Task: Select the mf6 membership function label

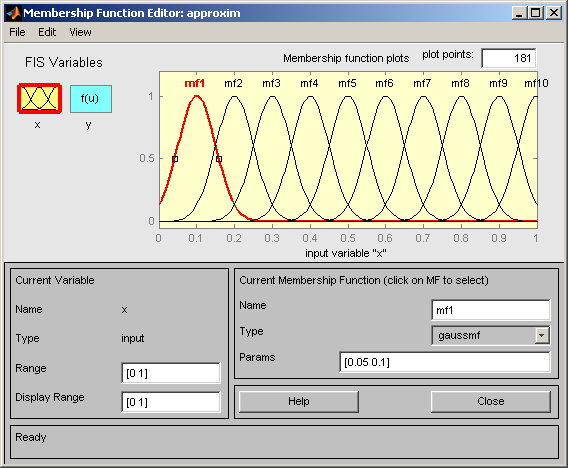Action: pos(384,83)
